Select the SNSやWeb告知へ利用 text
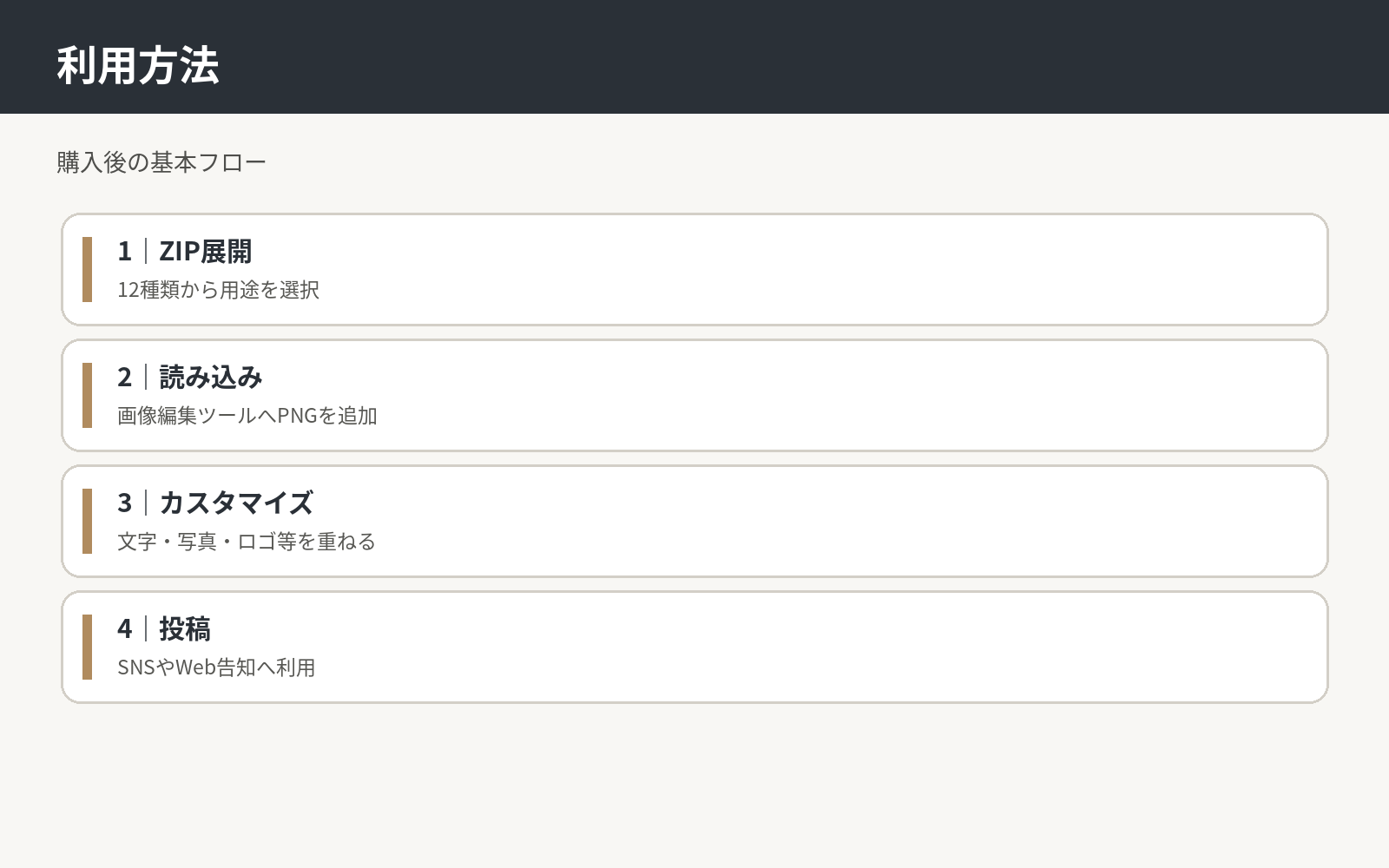The image size is (1389, 868). click(216, 667)
